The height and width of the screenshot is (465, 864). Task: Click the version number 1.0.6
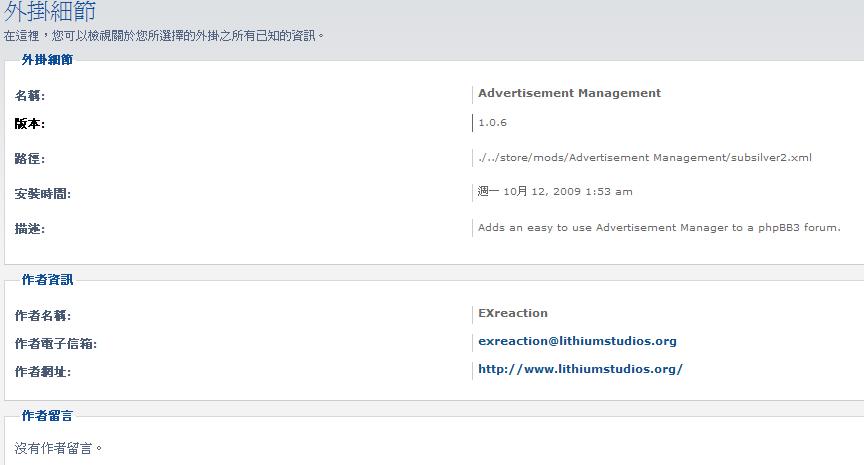(492, 123)
